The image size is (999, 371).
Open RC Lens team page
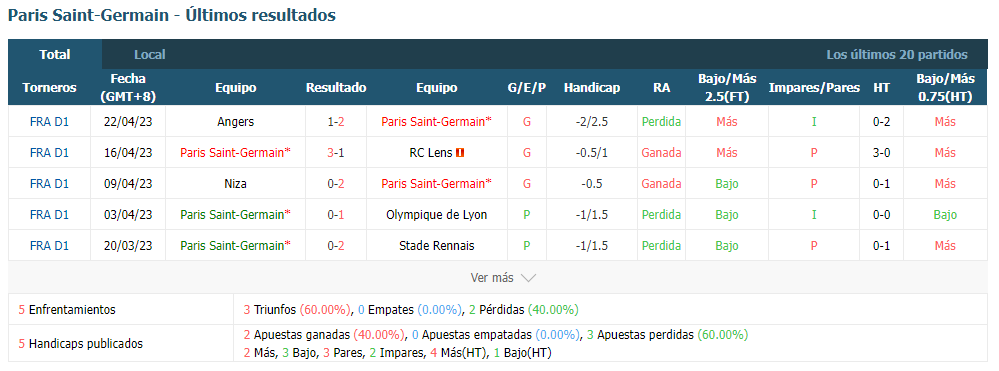pos(430,153)
